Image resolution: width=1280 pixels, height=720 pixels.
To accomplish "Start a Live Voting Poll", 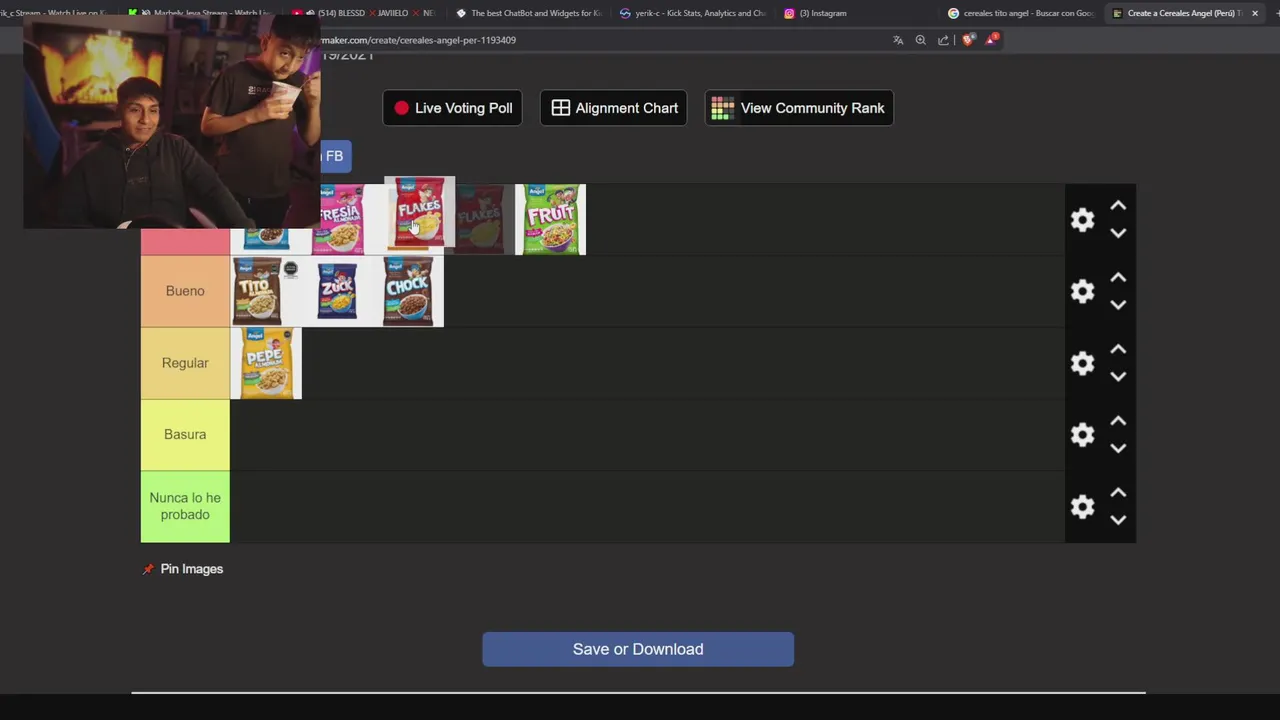I will point(452,108).
